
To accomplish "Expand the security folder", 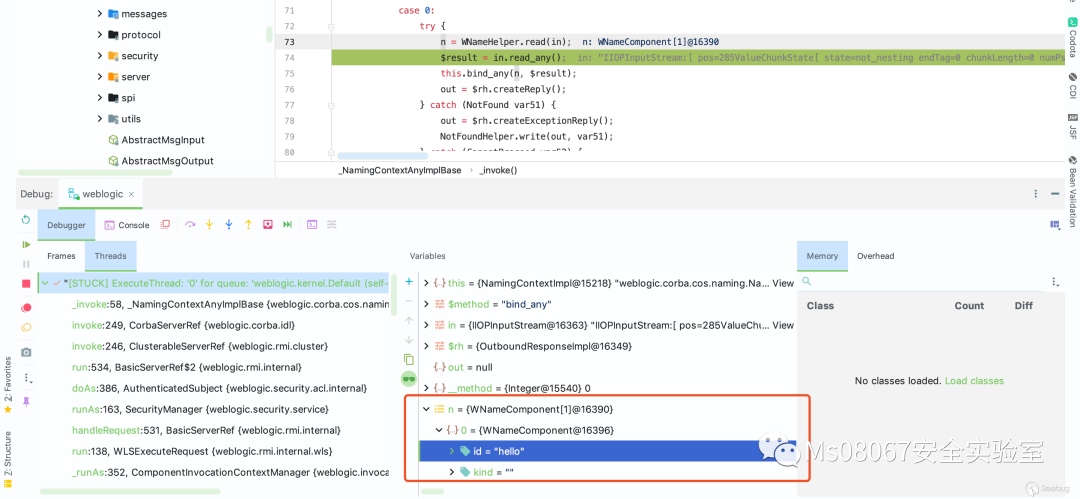I will [x=100, y=56].
